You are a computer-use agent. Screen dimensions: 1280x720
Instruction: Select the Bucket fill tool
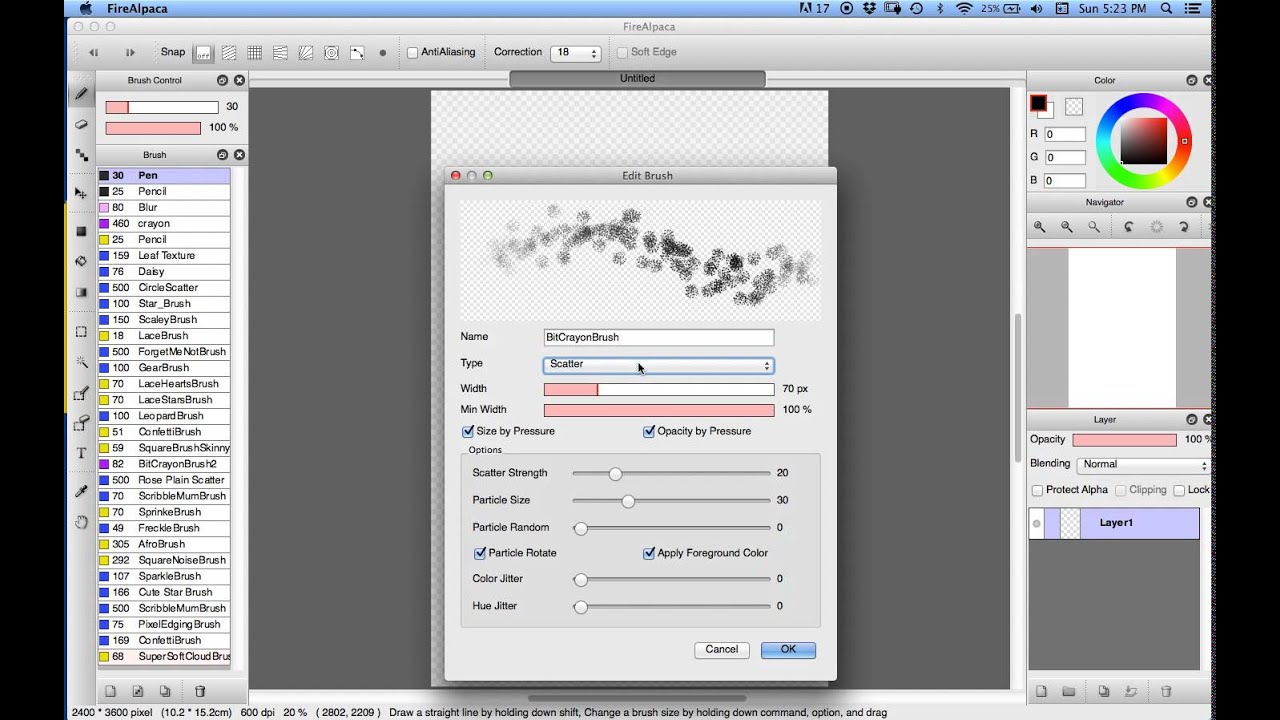[x=81, y=261]
